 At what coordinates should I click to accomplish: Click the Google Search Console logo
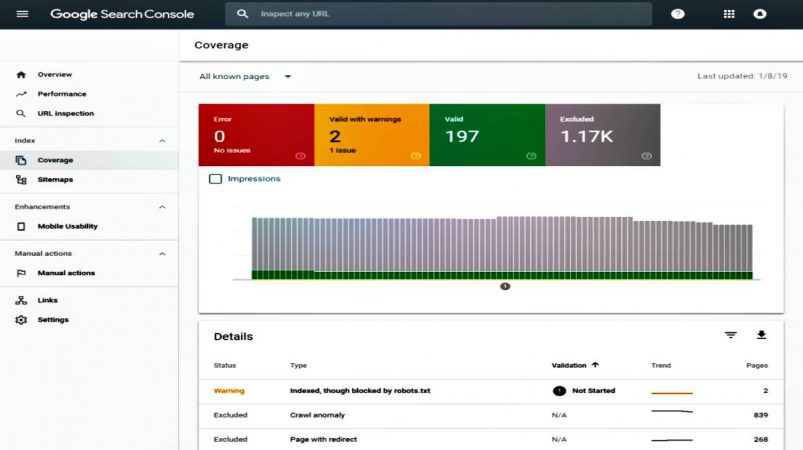122,14
